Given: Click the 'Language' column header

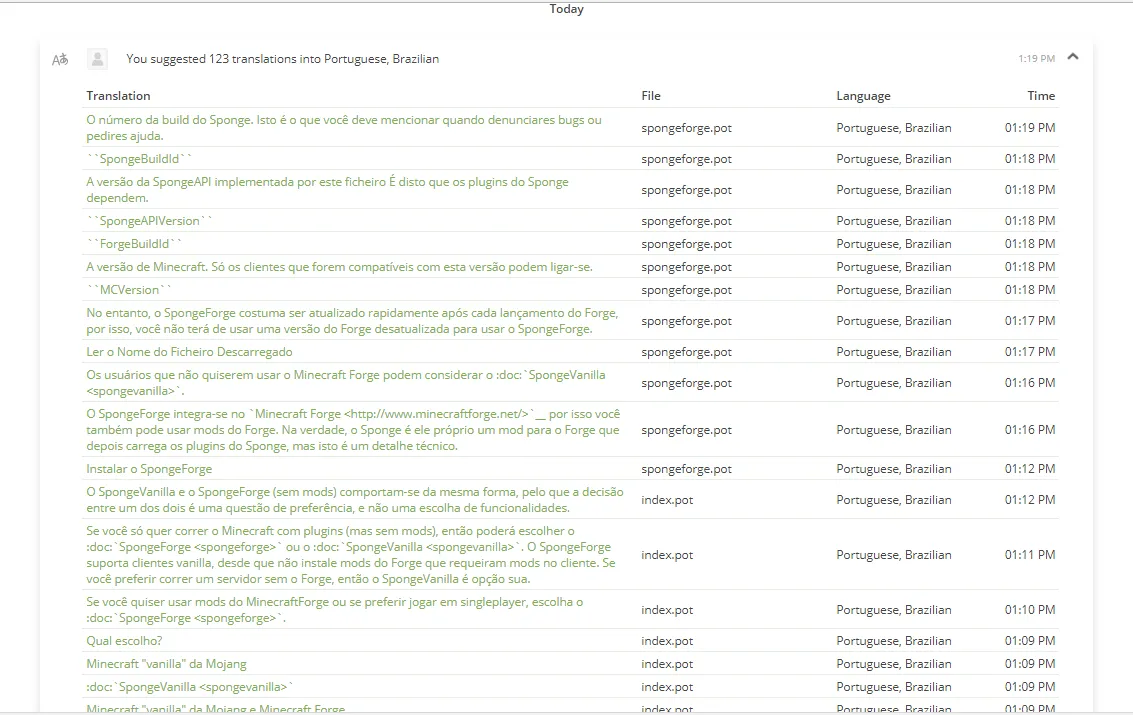Looking at the screenshot, I should (863, 96).
